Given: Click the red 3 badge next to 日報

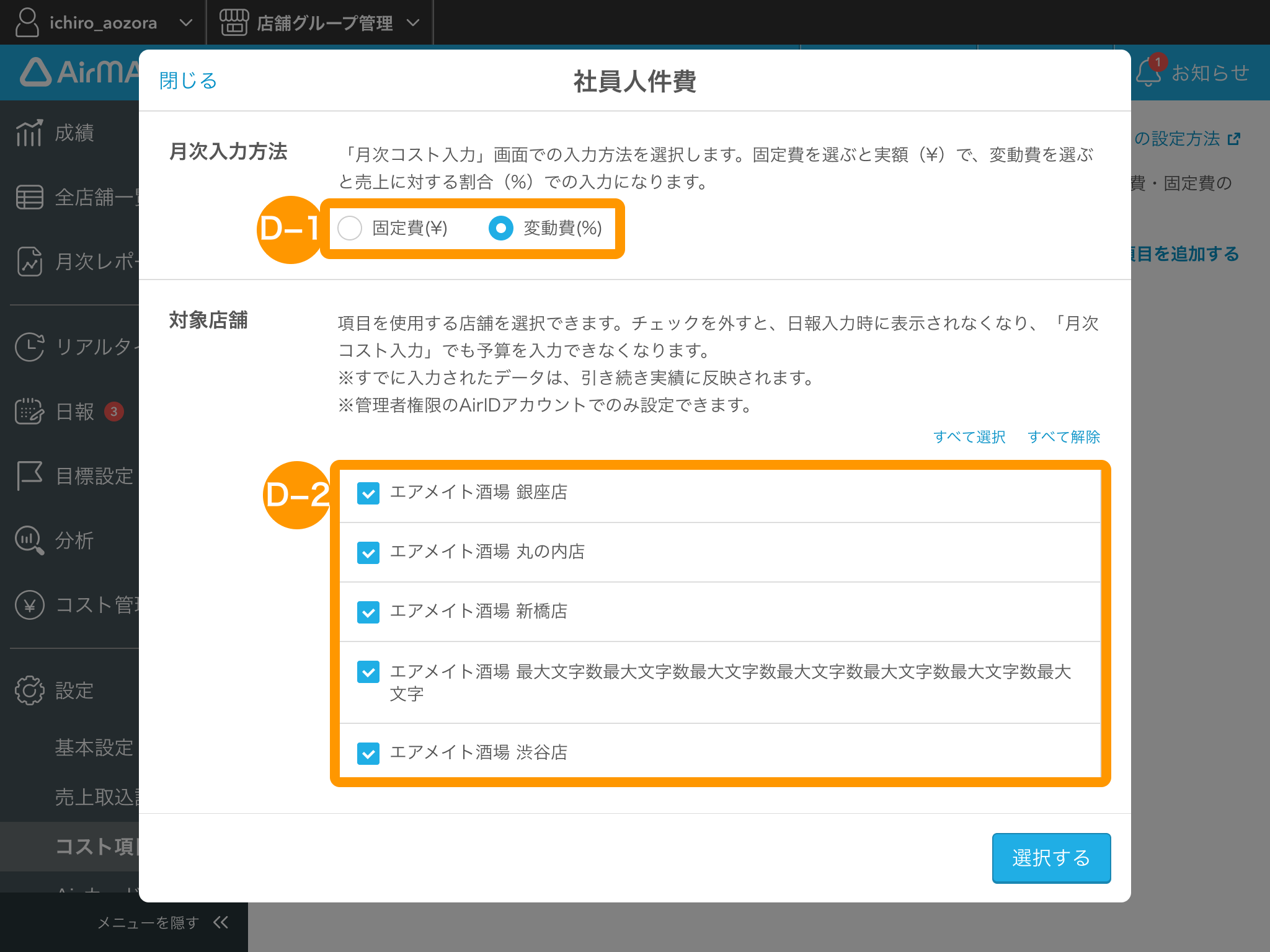Looking at the screenshot, I should pos(113,412).
